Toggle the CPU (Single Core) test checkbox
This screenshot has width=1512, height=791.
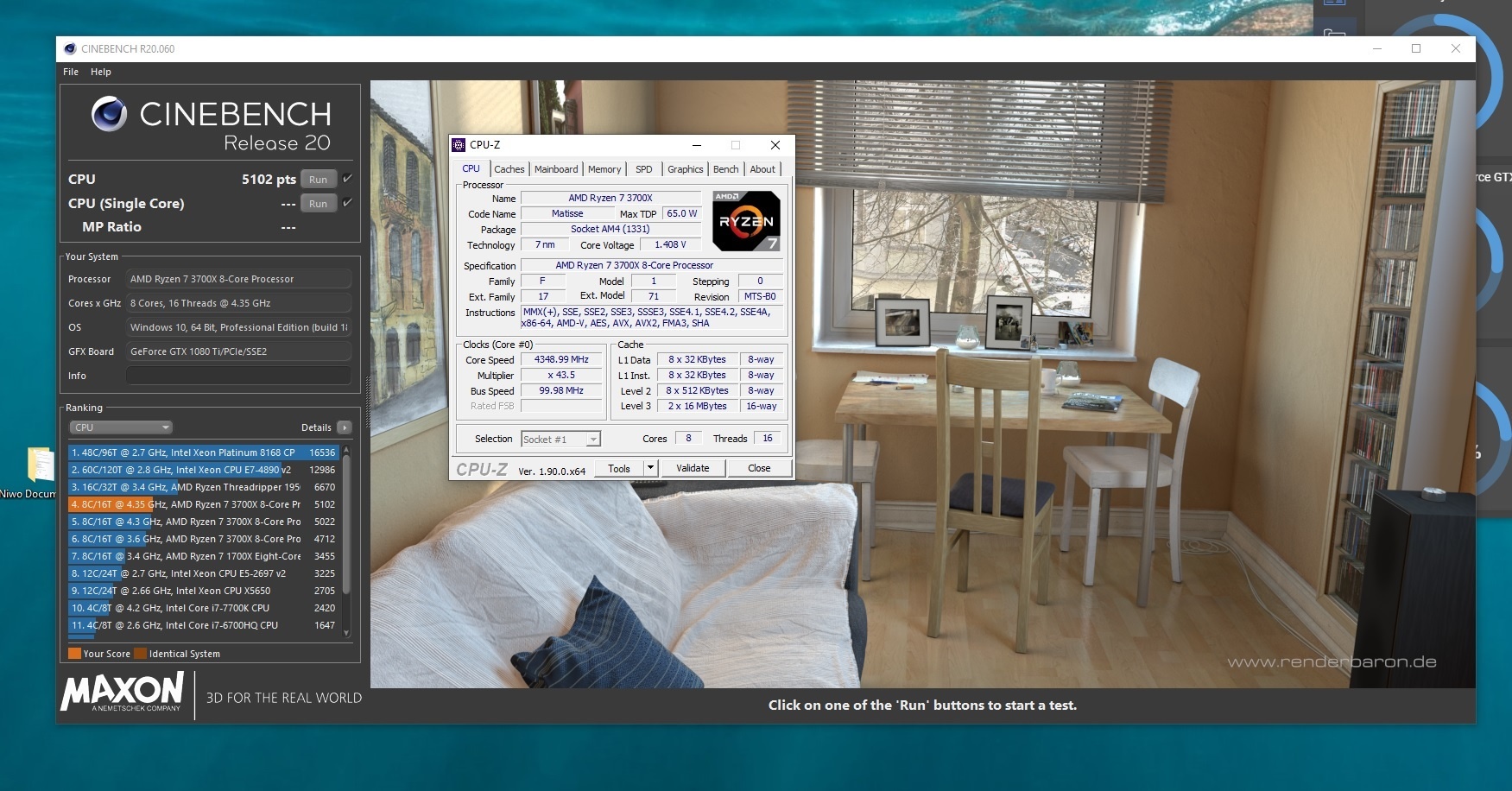(x=347, y=203)
